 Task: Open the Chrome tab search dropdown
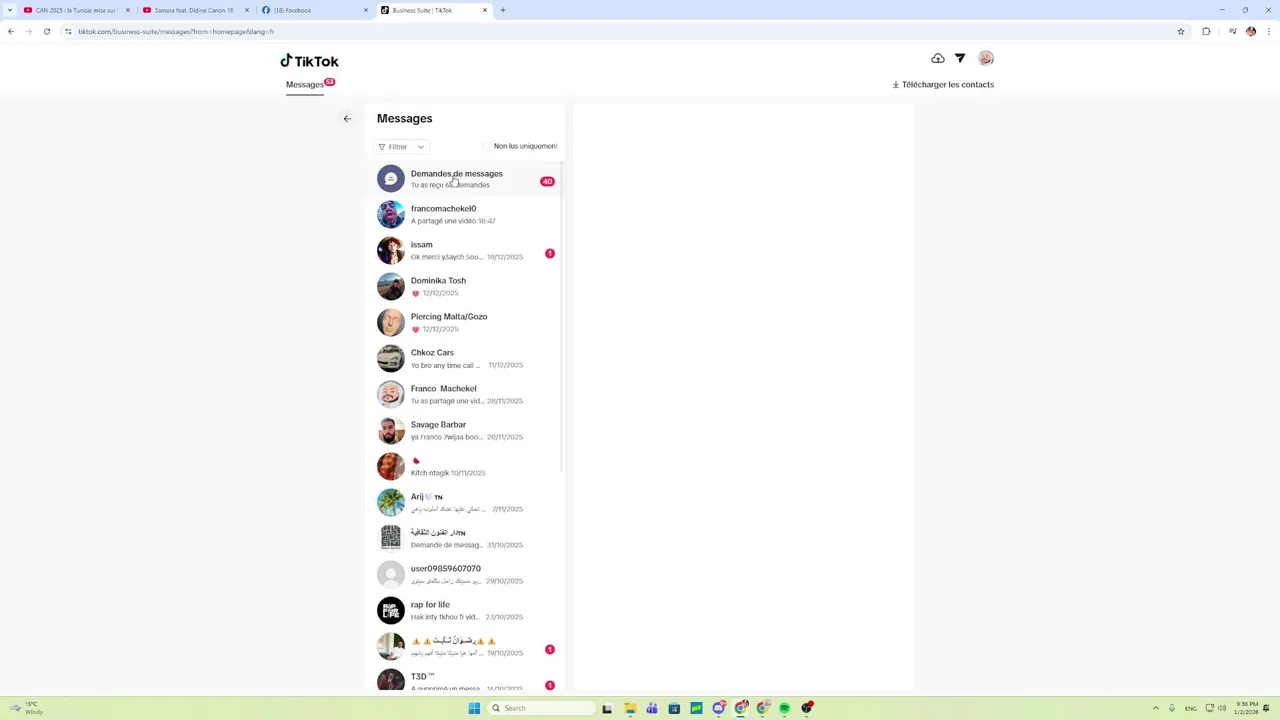[10, 10]
